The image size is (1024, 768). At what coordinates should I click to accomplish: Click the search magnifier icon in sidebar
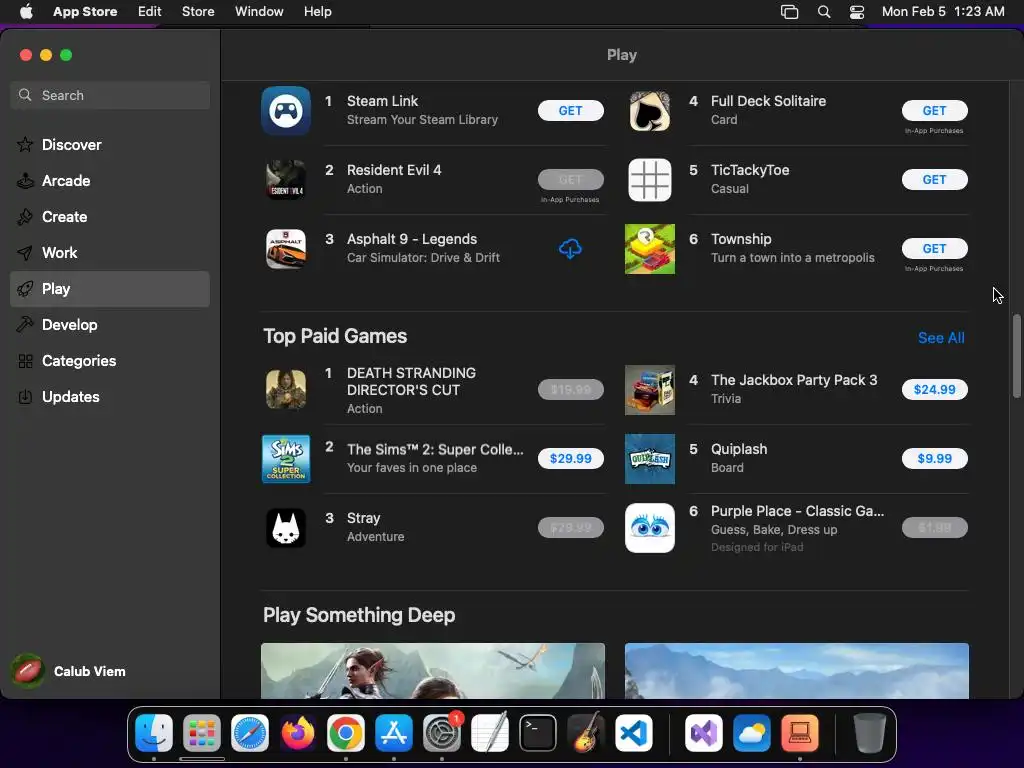(25, 95)
